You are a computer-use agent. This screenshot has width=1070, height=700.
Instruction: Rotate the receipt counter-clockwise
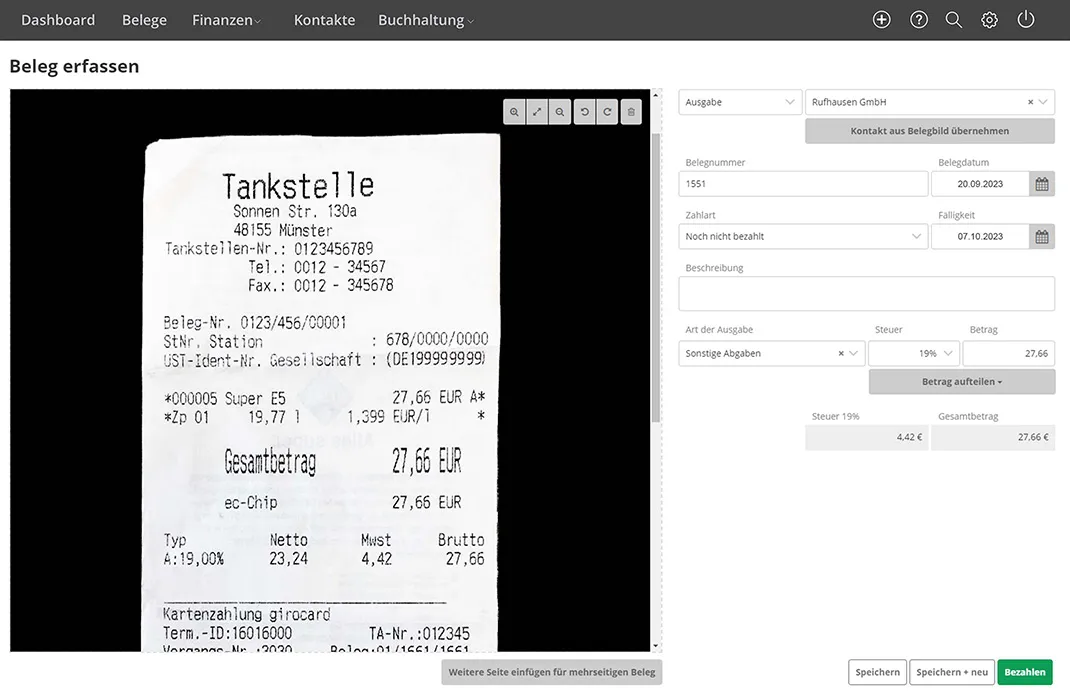click(x=585, y=112)
